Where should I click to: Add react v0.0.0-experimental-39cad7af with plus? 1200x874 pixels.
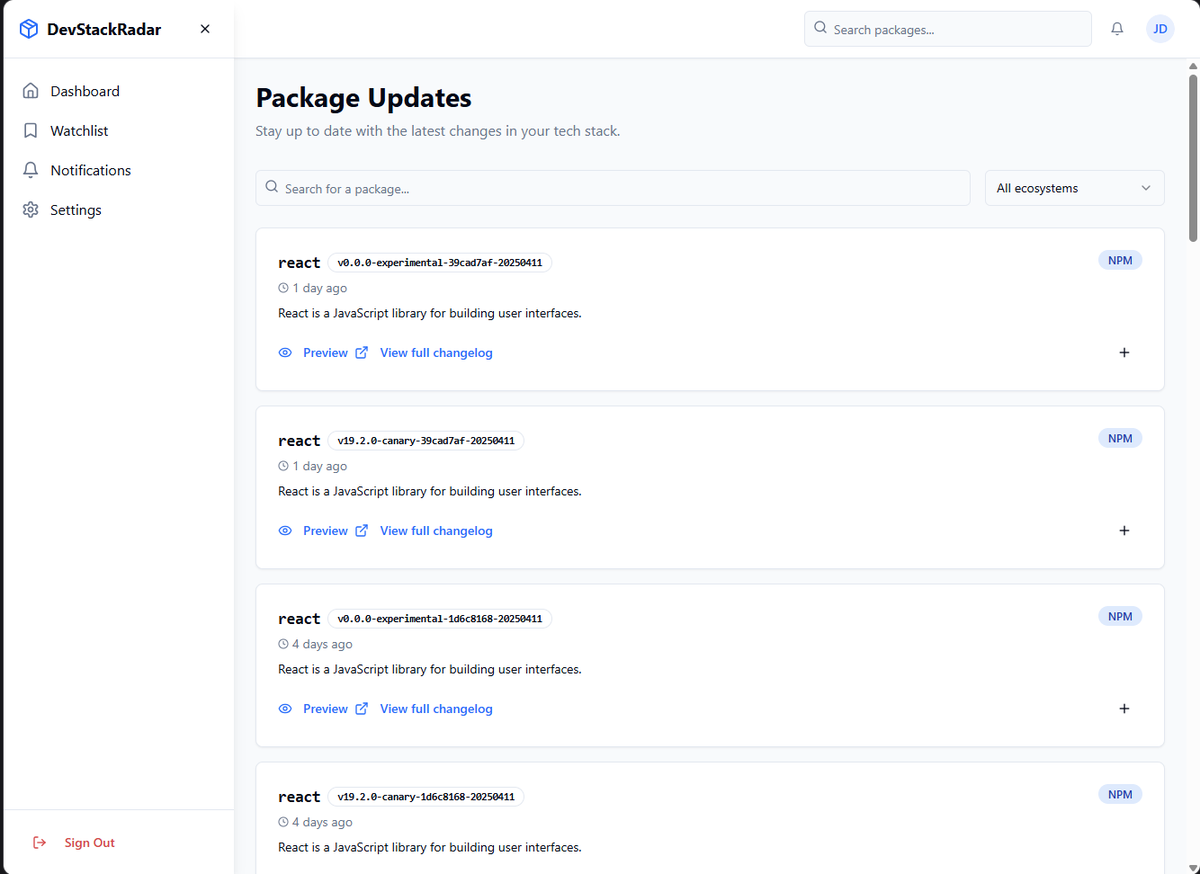[x=1124, y=353]
